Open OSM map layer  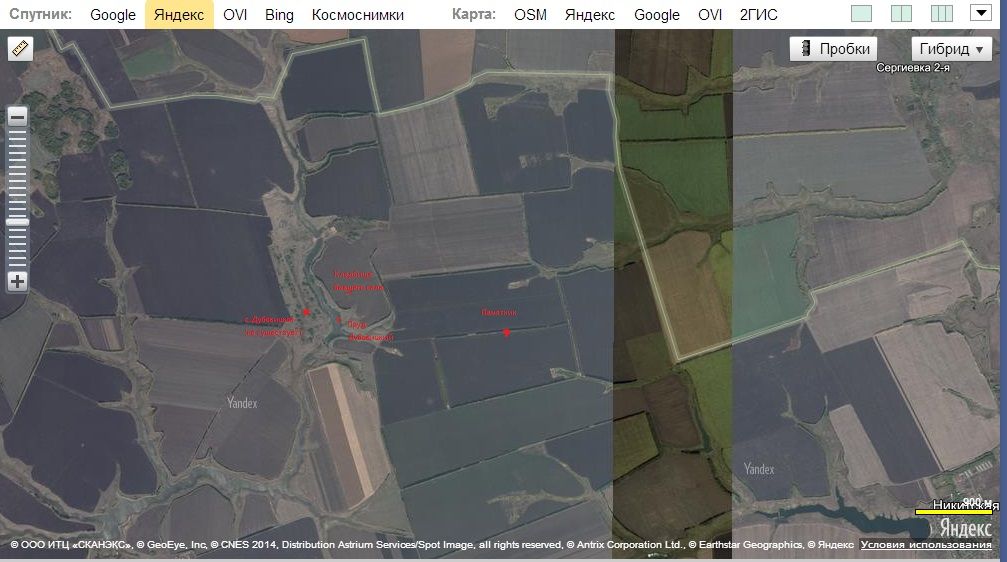pos(530,15)
